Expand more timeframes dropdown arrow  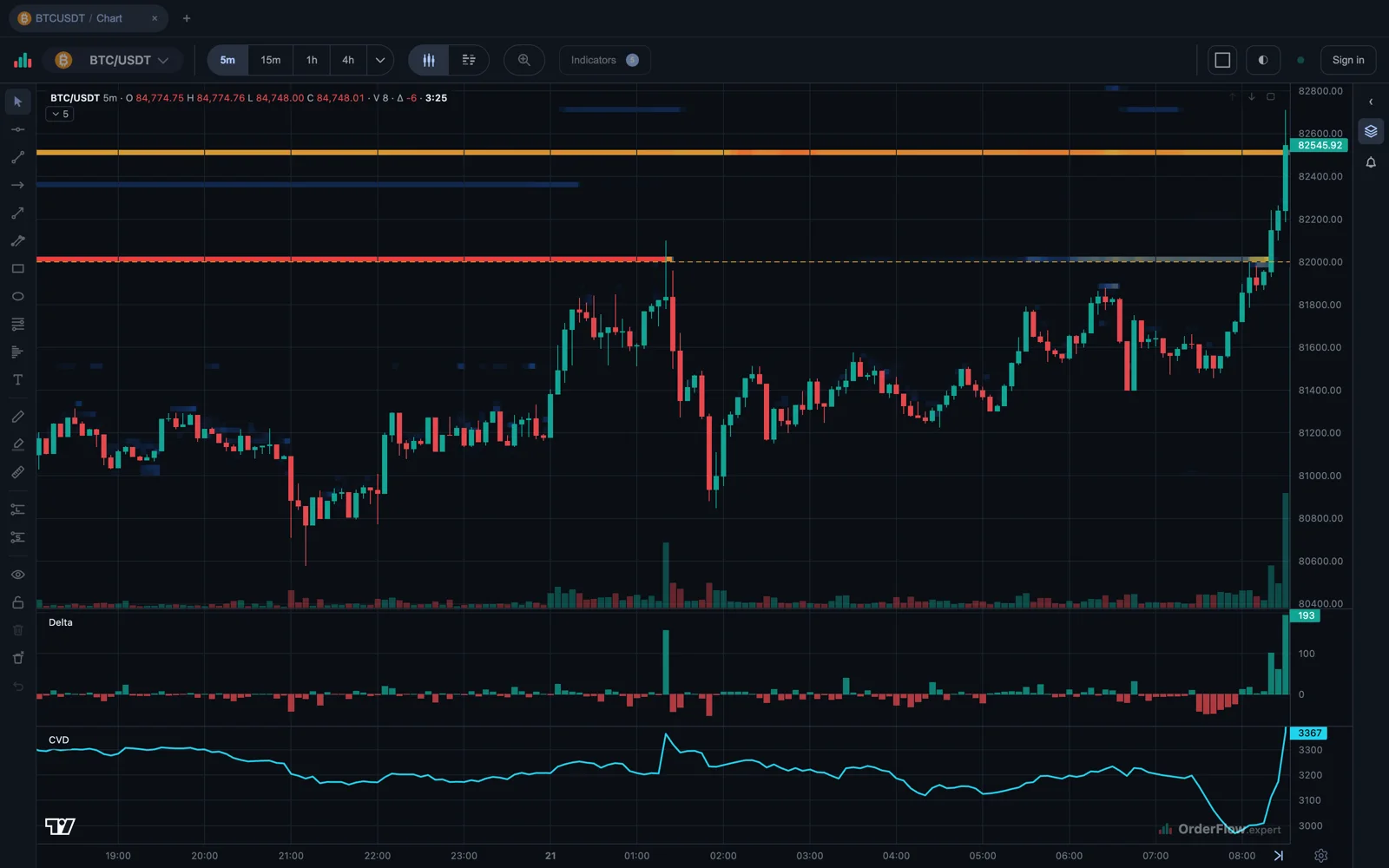click(x=380, y=60)
